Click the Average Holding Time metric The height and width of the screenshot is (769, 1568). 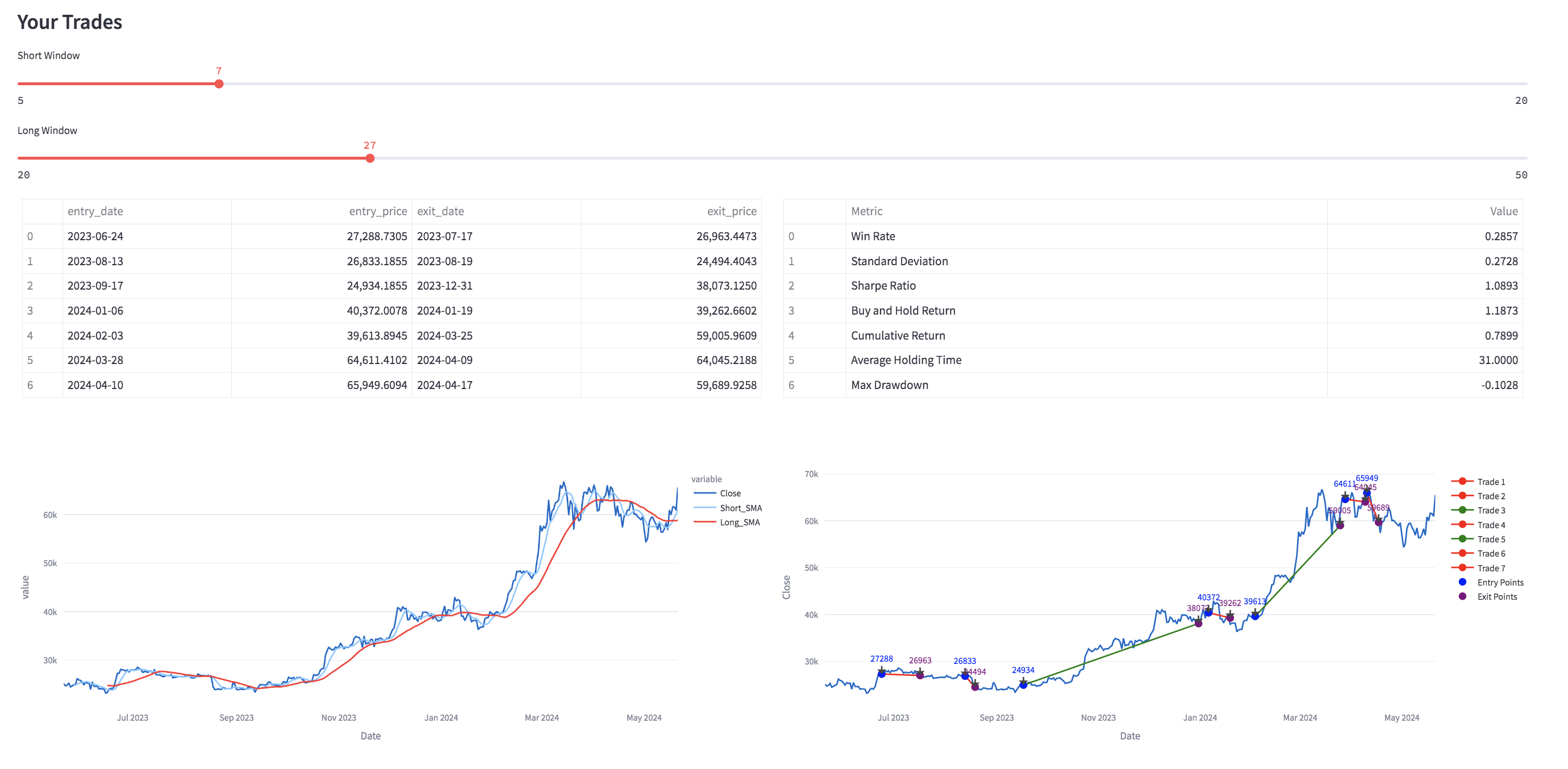pos(1086,360)
